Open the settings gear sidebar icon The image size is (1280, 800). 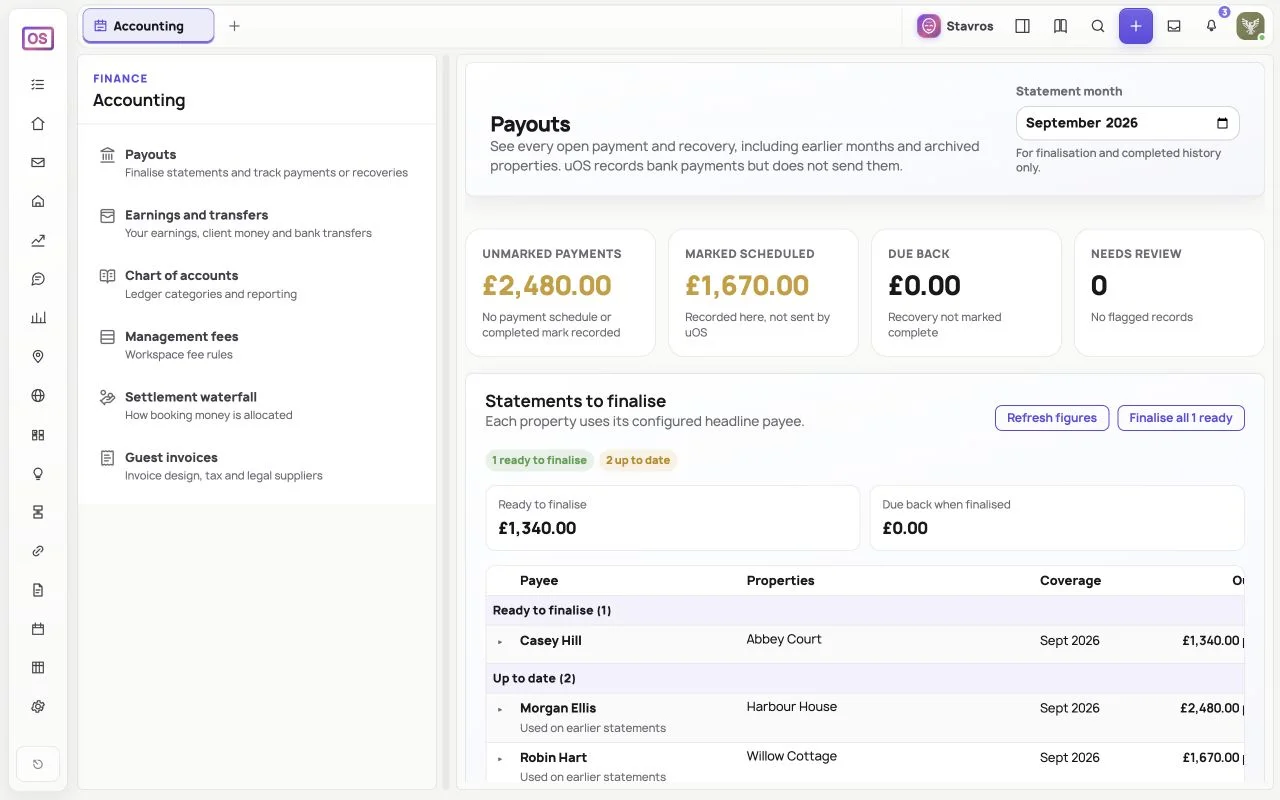[x=38, y=706]
